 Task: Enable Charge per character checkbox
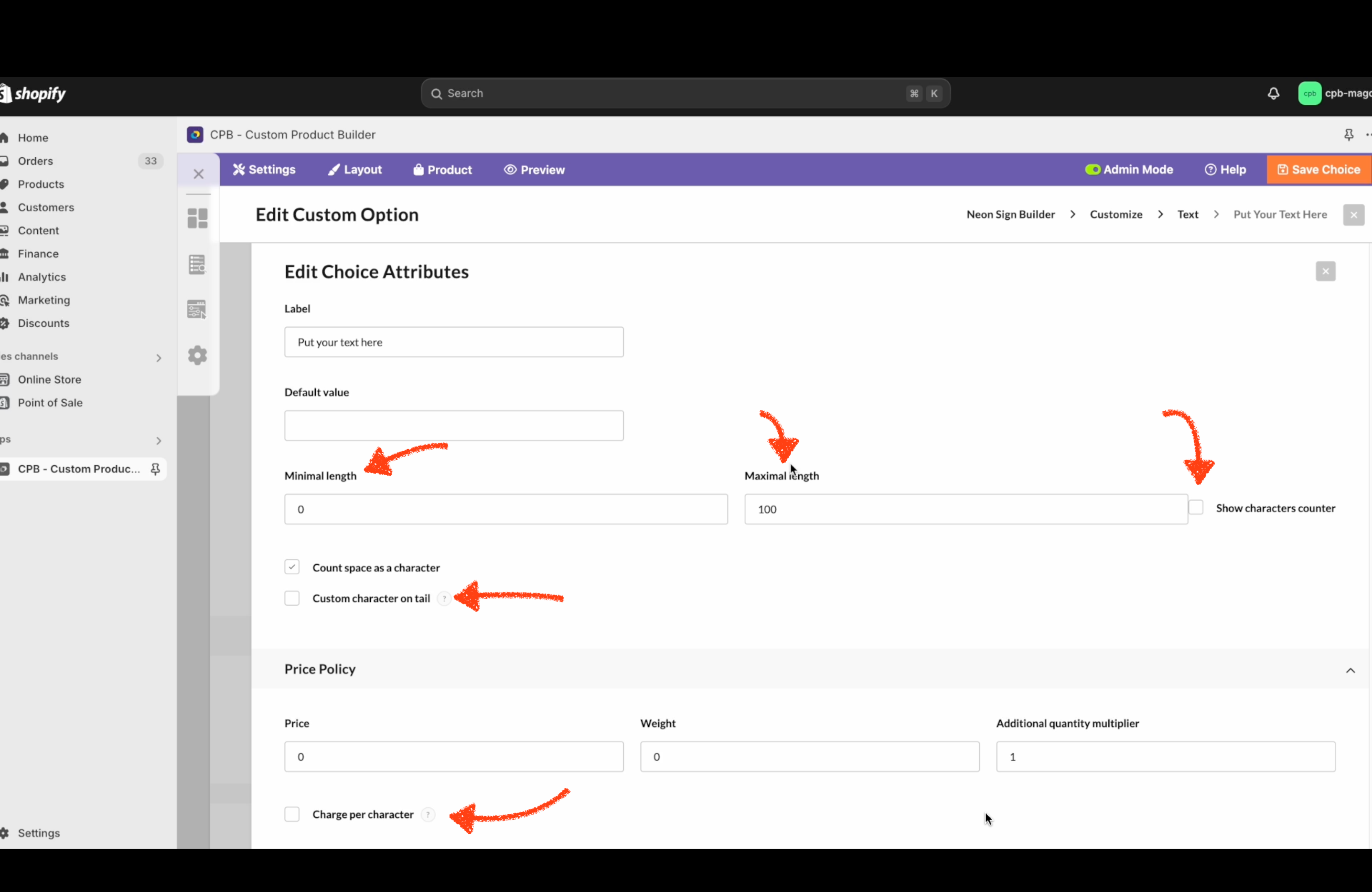point(292,814)
